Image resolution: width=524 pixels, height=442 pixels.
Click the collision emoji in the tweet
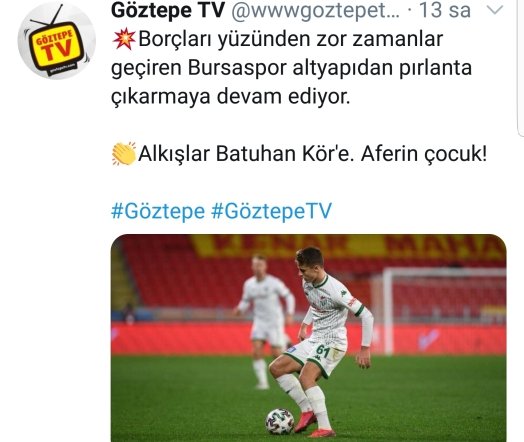124,39
